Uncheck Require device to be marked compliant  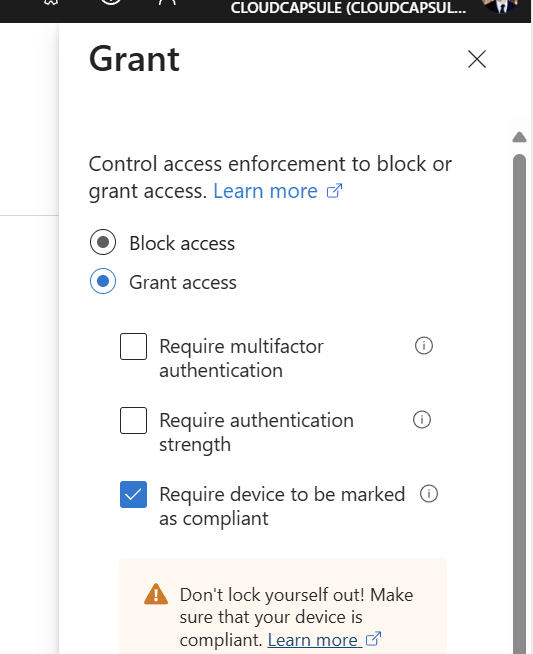tap(133, 494)
